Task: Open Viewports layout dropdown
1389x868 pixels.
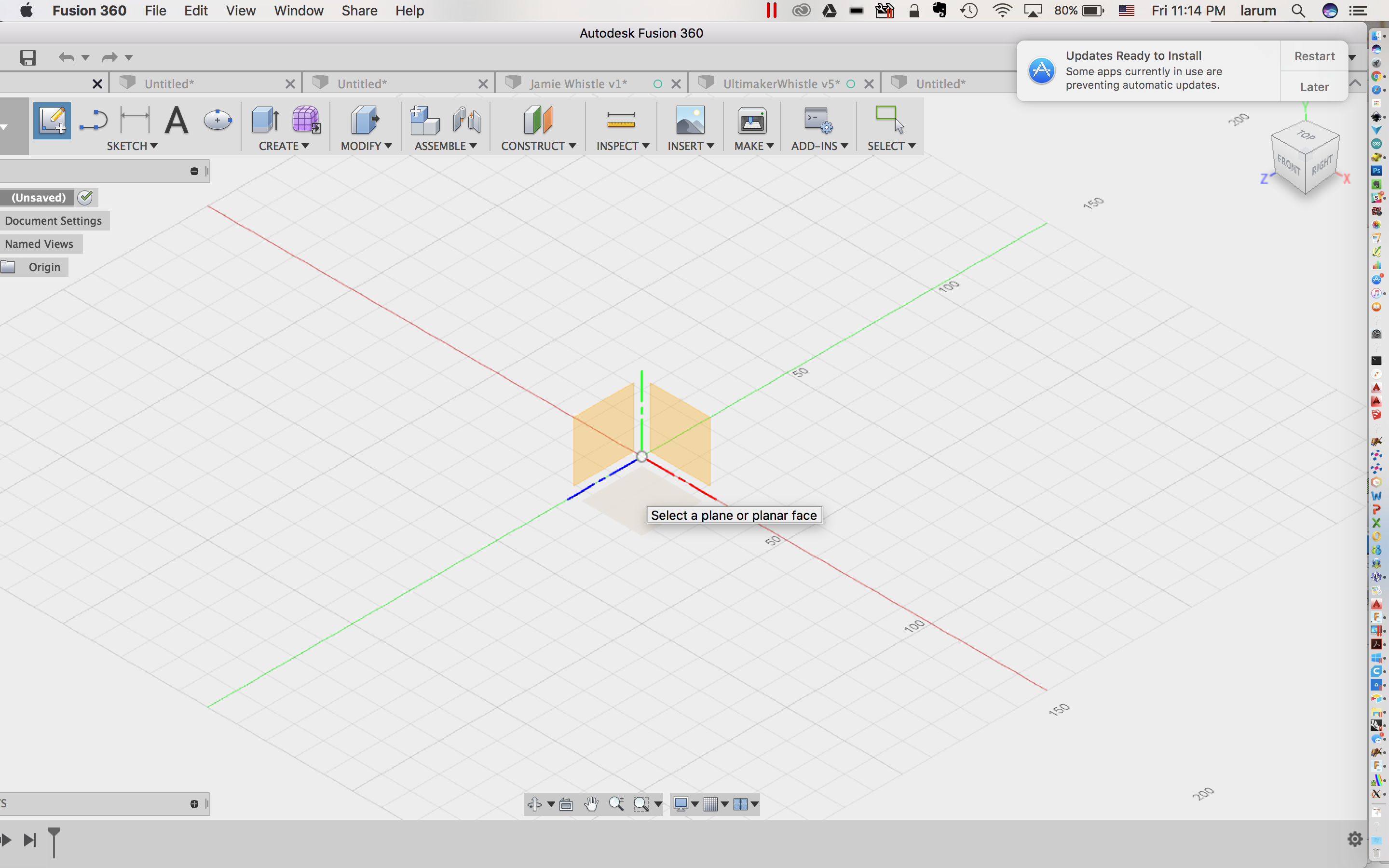Action: (x=746, y=804)
